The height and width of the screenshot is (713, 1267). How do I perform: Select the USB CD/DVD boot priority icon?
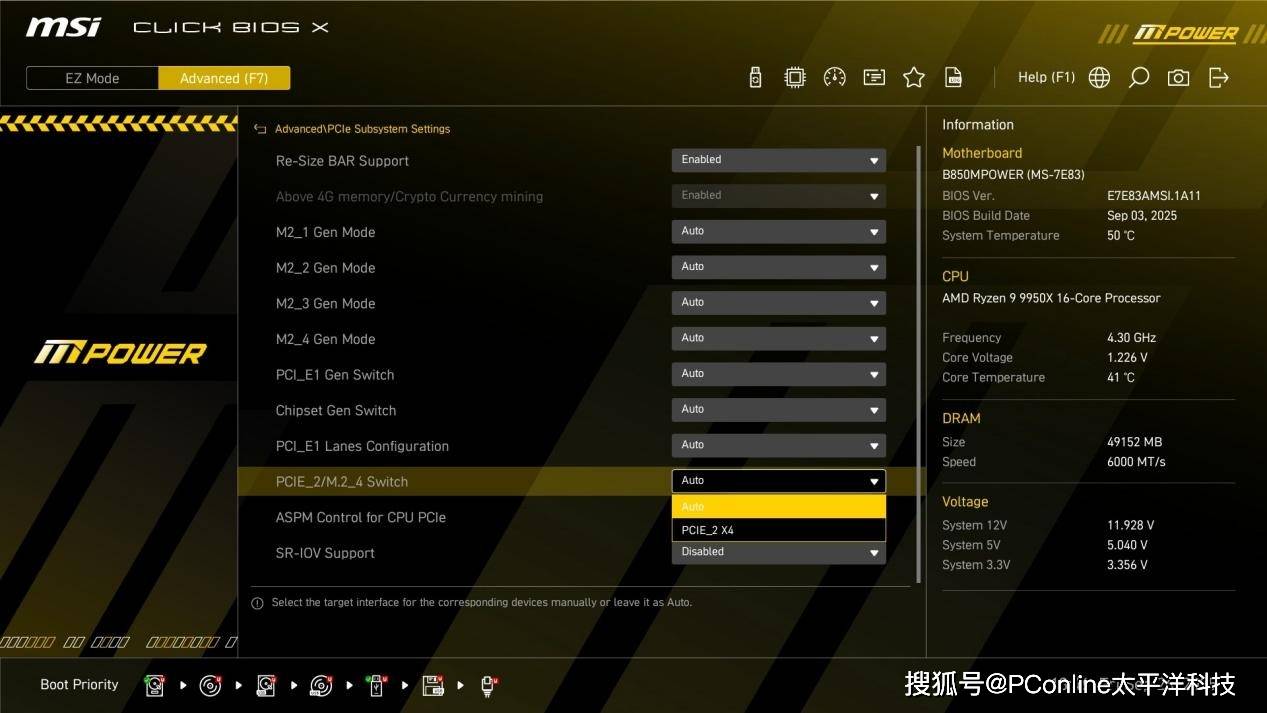click(x=321, y=685)
